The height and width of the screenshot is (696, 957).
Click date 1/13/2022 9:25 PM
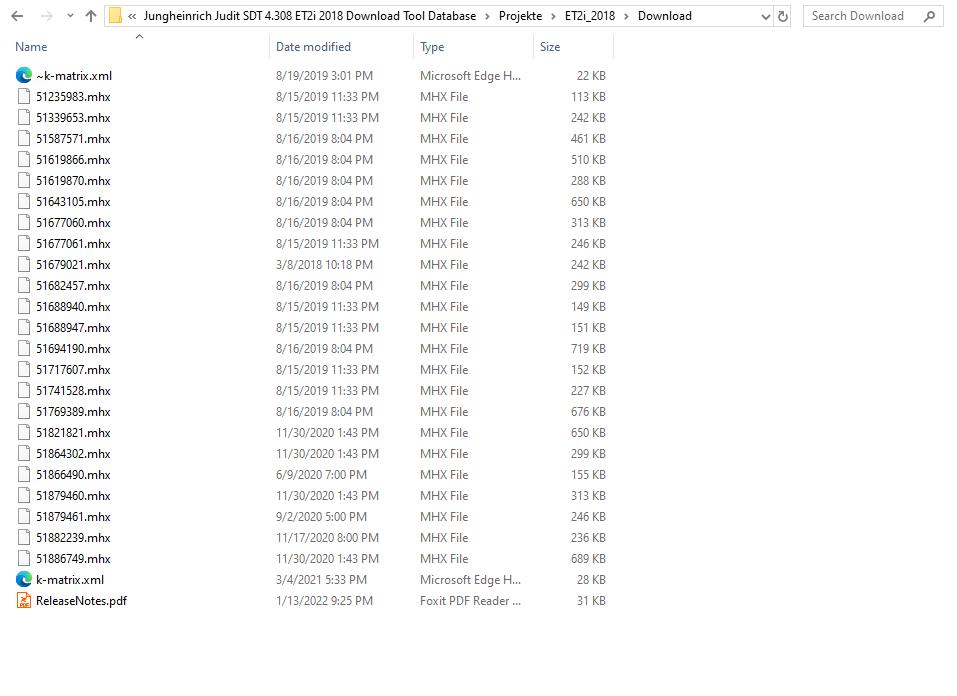[x=324, y=601]
